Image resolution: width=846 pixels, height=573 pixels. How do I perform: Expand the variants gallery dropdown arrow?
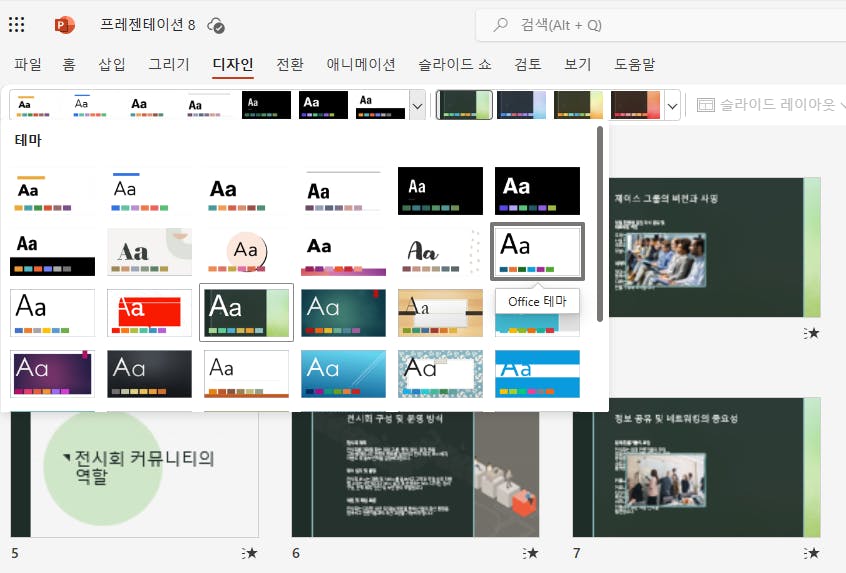672,104
